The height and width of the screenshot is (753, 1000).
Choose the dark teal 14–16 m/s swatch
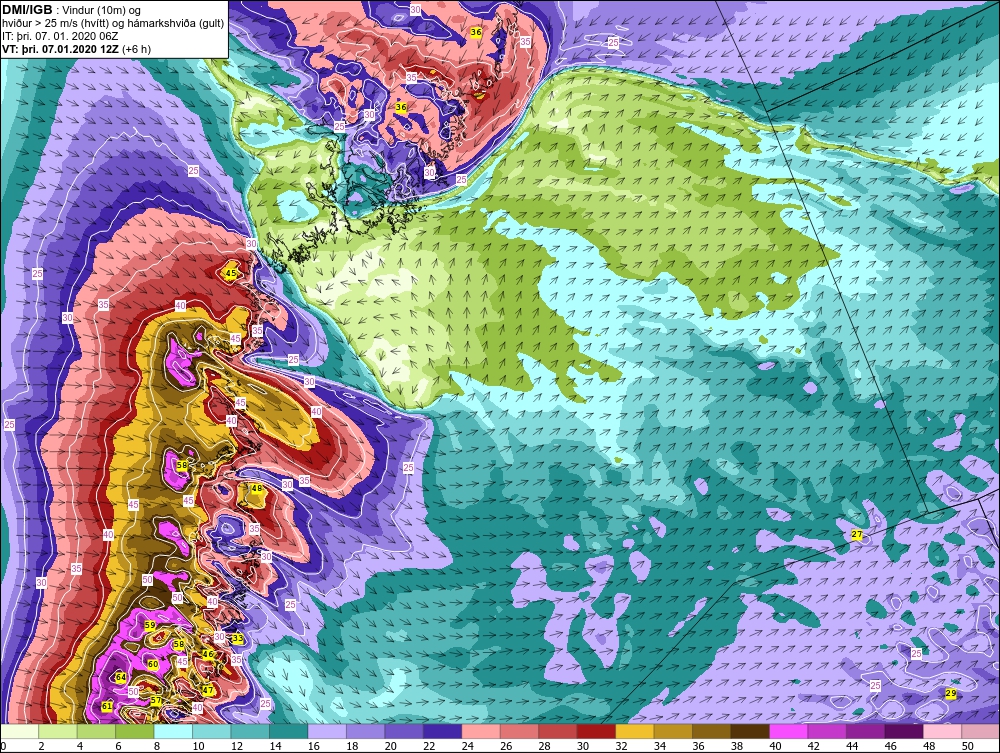point(288,731)
